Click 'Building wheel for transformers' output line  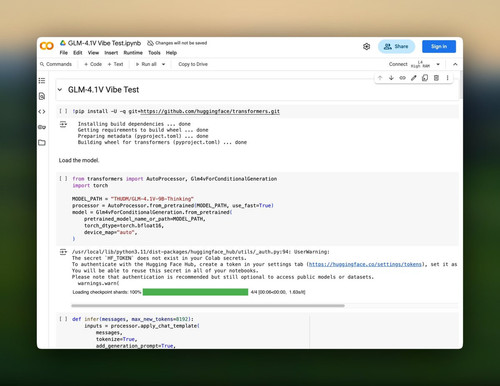click(x=162, y=142)
